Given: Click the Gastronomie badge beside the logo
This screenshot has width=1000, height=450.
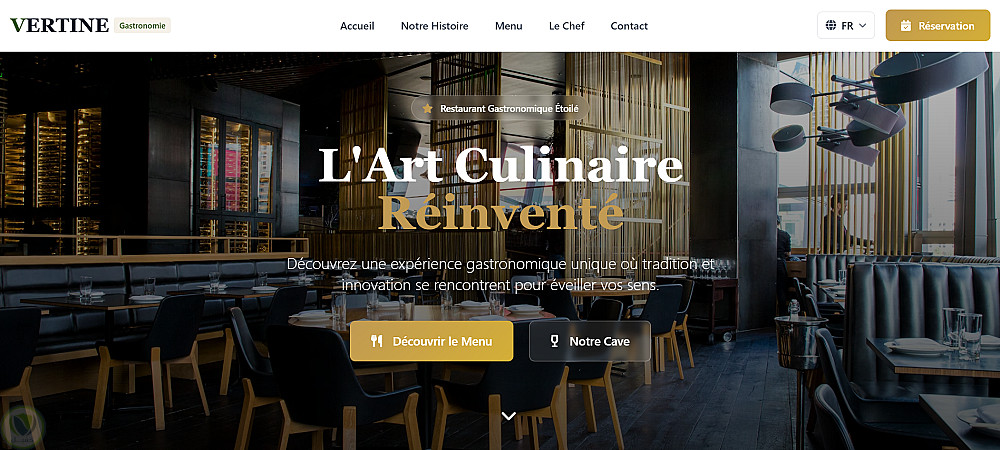Looking at the screenshot, I should pos(142,25).
